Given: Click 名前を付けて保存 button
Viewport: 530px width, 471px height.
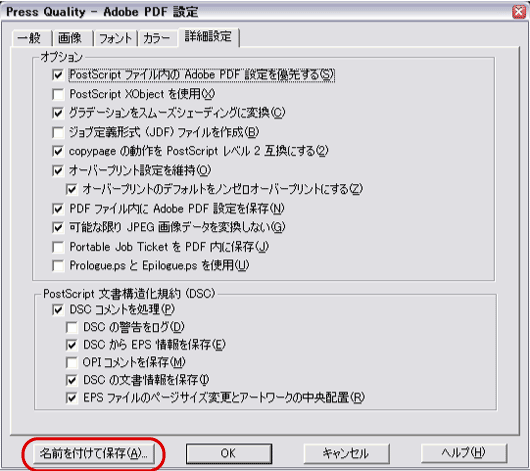Looking at the screenshot, I should coord(94,453).
